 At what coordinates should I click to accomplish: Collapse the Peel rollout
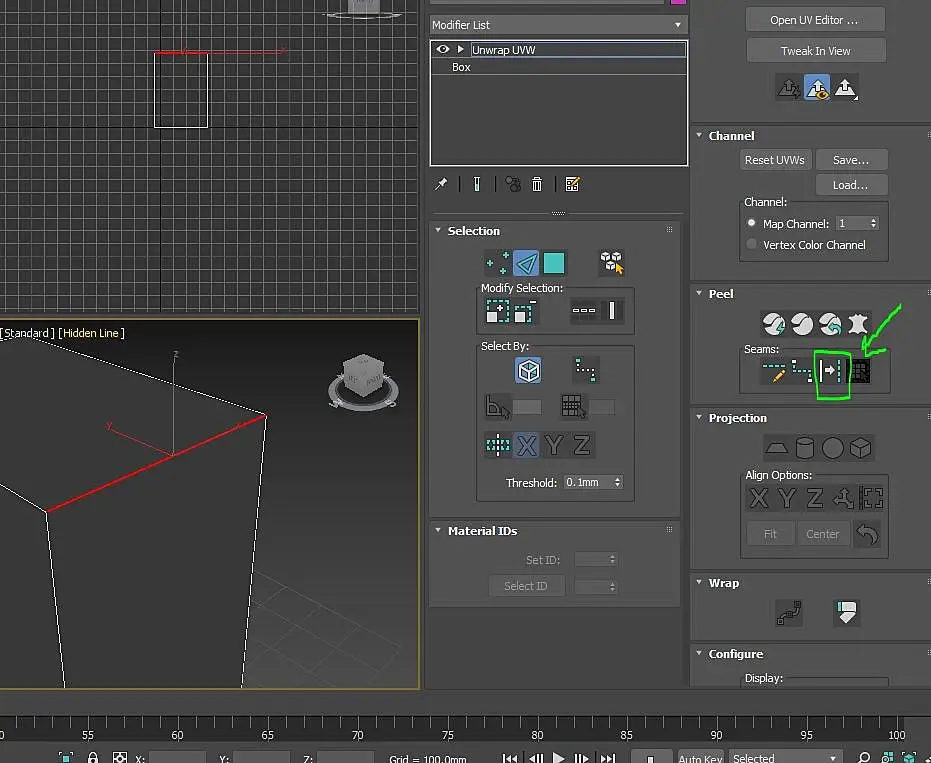699,293
